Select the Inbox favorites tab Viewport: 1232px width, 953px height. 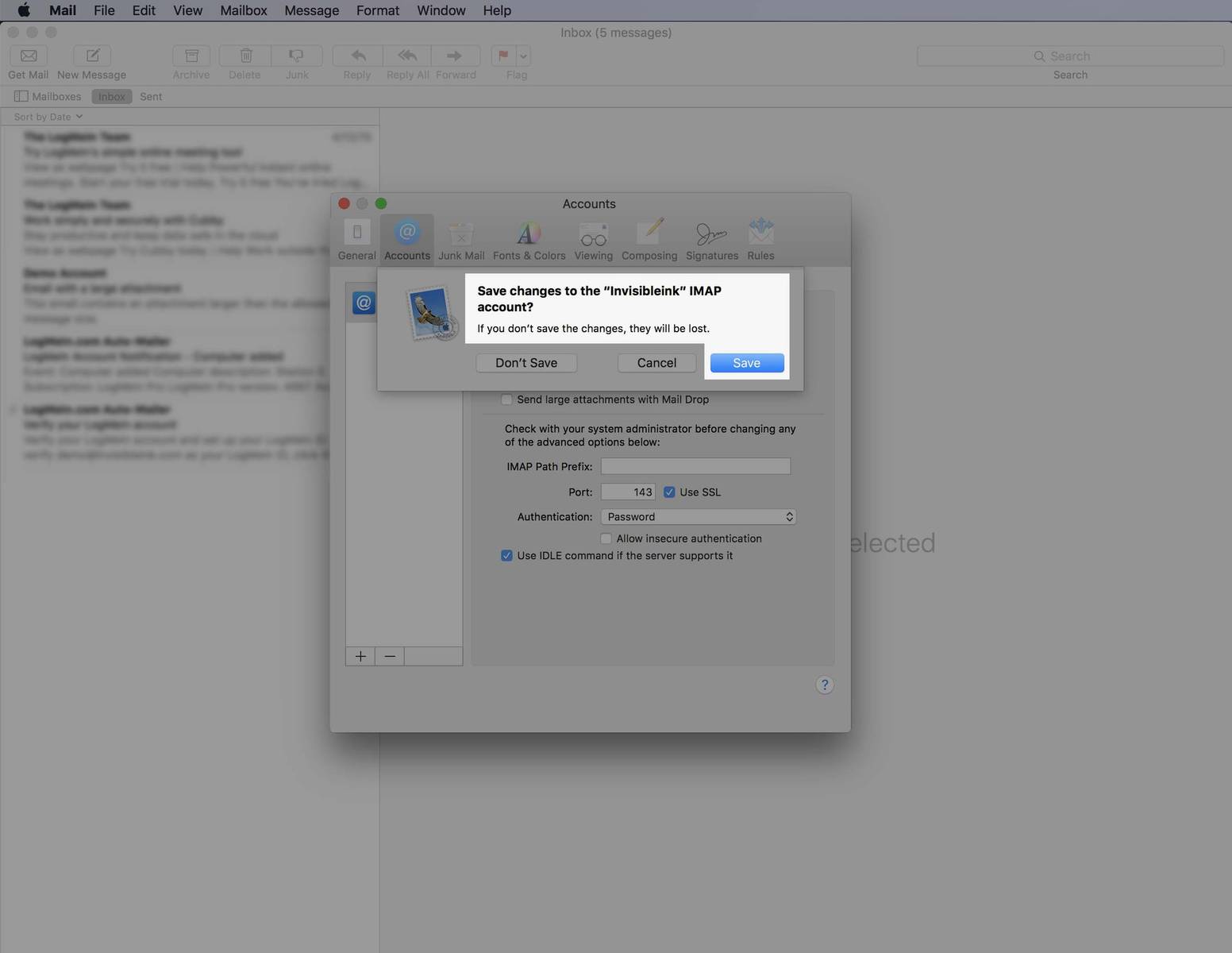point(112,96)
